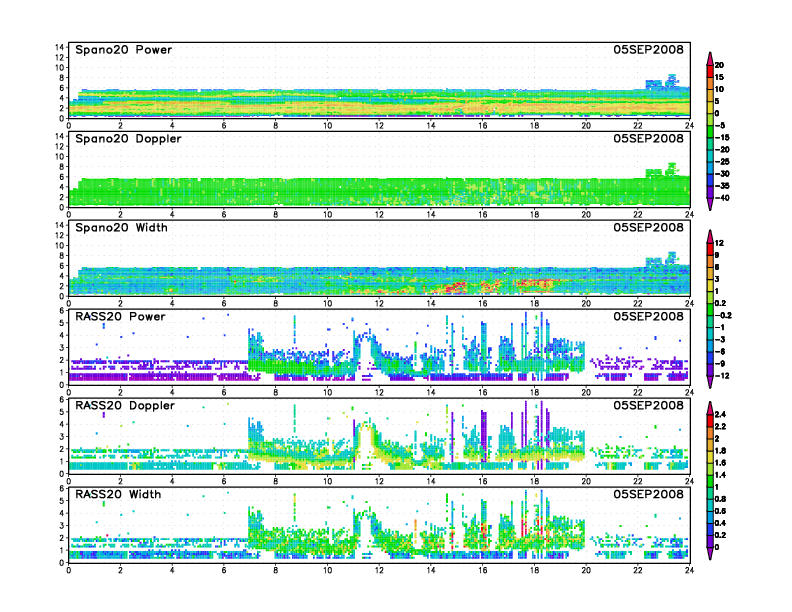Image resolution: width=792 pixels, height=612 pixels.
Task: Click 05SEP2008 date in the Spano20 Power panel
Action: [x=650, y=50]
